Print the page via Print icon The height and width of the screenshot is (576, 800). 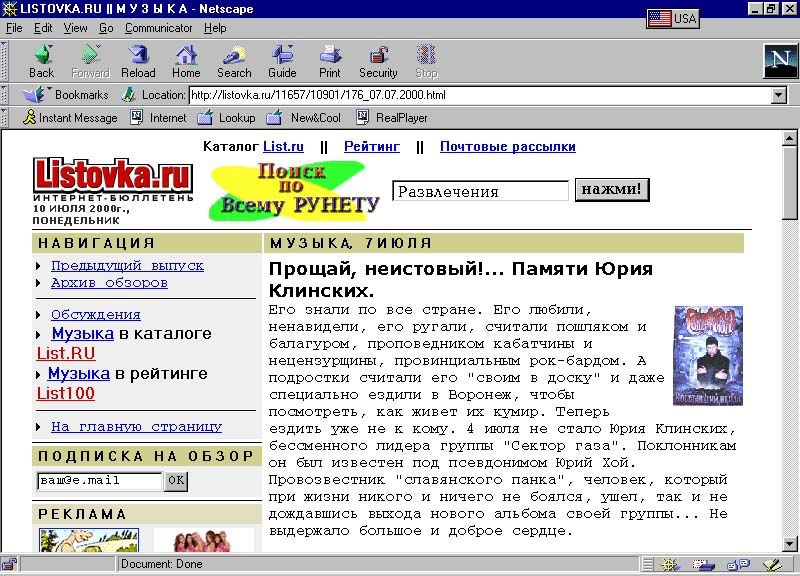coord(330,61)
